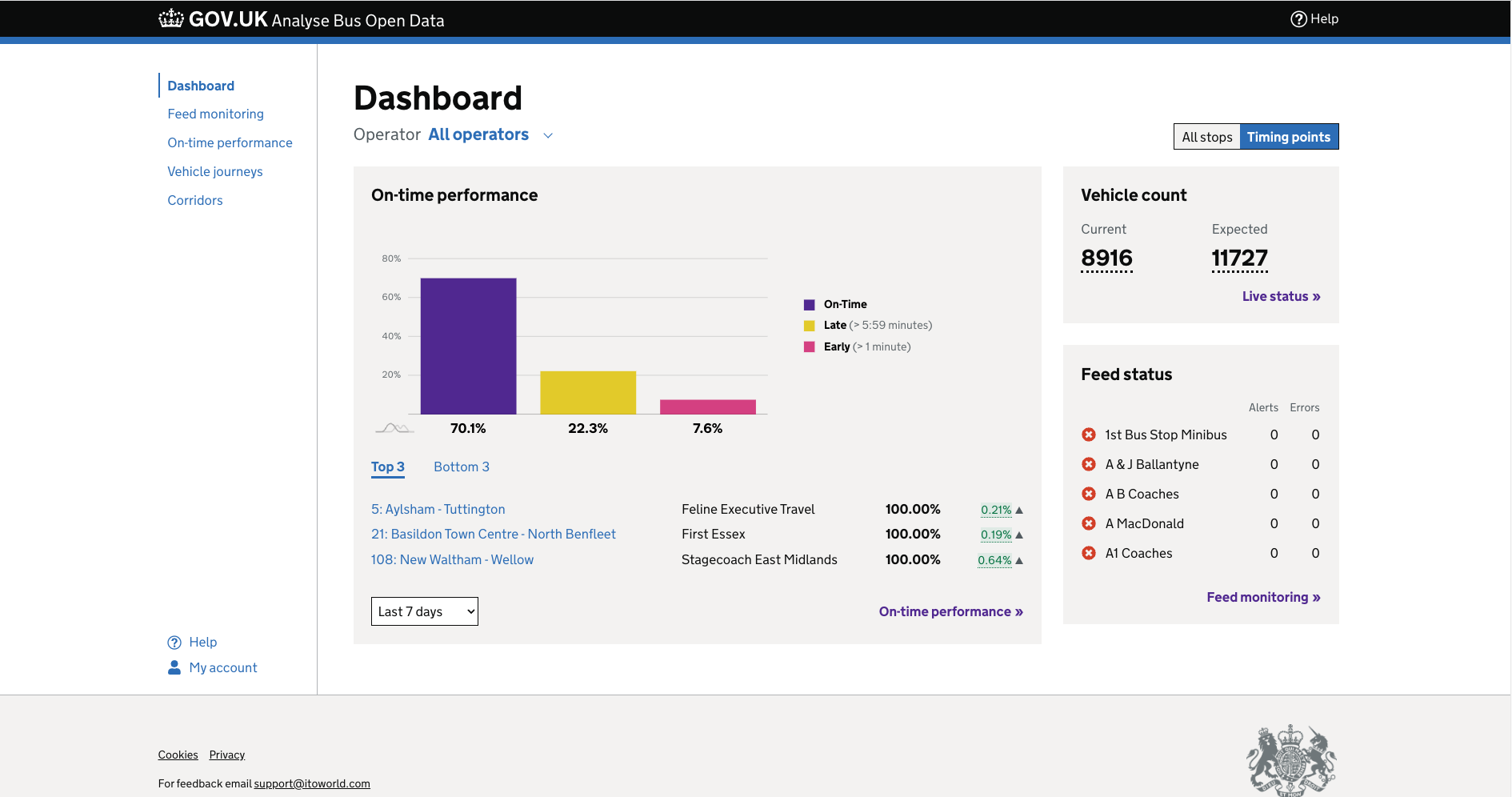Click the error icon next to 1st Bus Stop Minibus
This screenshot has height=797, width=1512.
pos(1088,435)
